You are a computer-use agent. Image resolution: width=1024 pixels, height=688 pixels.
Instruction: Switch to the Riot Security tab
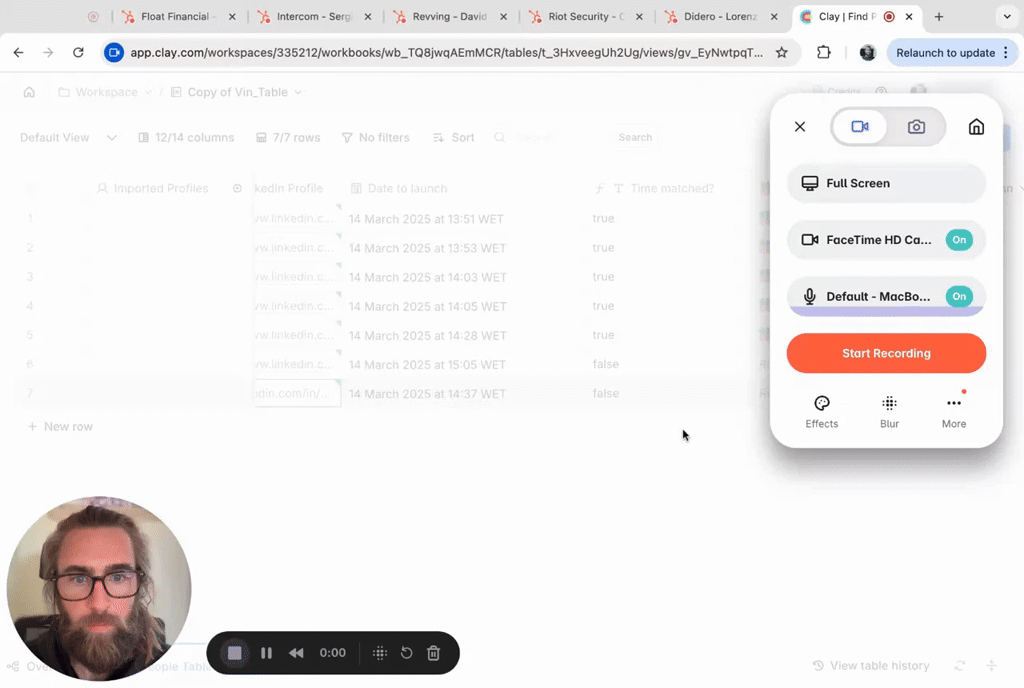pyautogui.click(x=587, y=17)
